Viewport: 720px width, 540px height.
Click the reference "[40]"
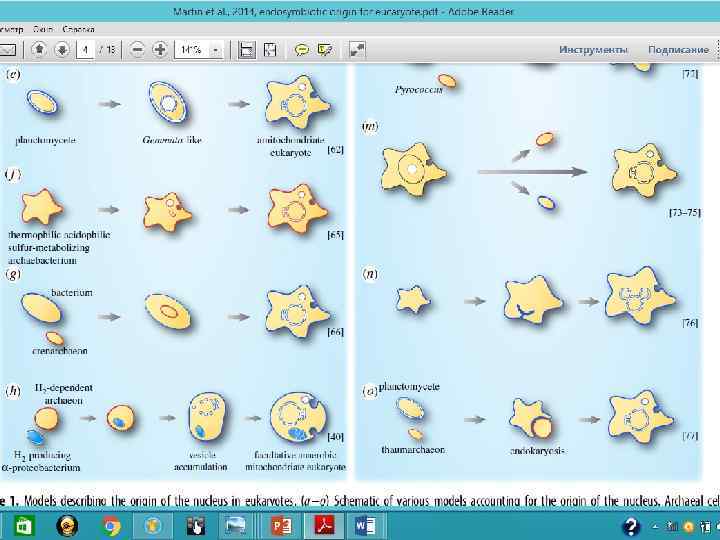pos(335,436)
